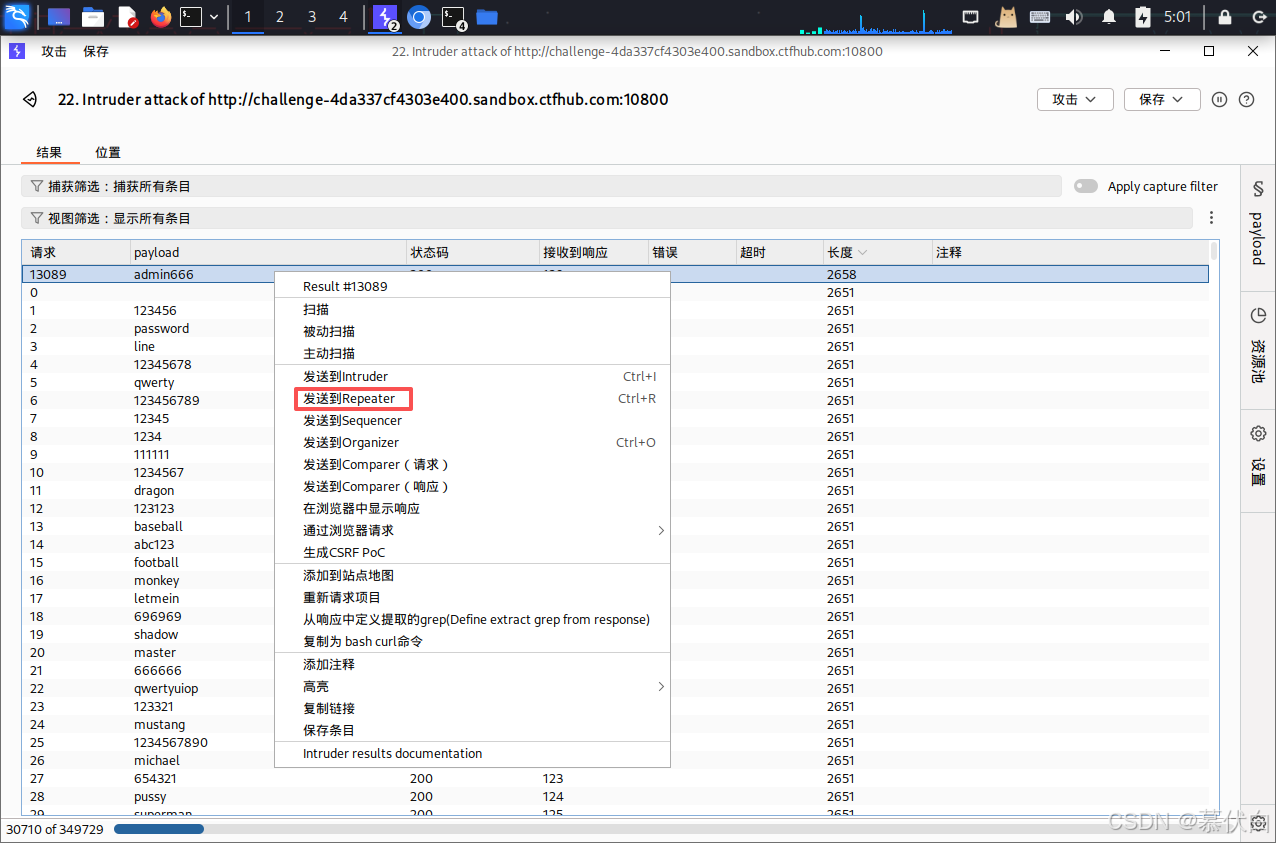Open the file manager taskbar launcher
Viewport: 1276px width, 843px height.
point(93,17)
